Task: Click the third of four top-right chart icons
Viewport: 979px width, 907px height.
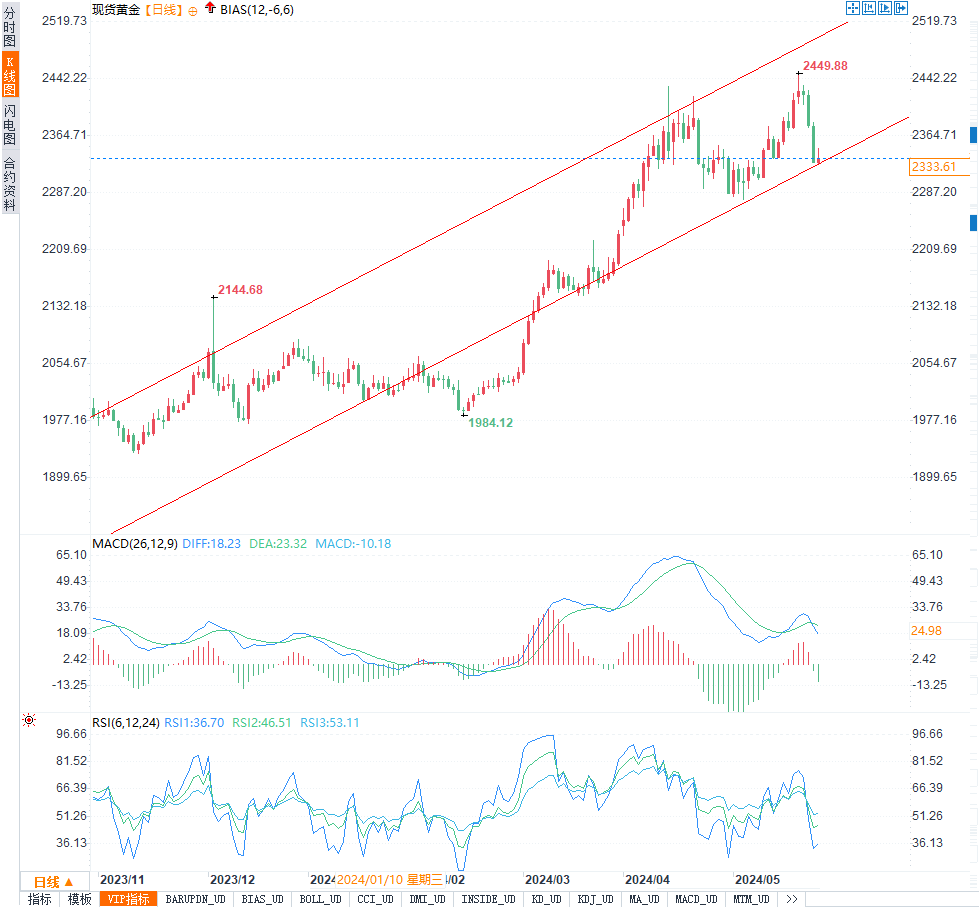Action: click(885, 8)
